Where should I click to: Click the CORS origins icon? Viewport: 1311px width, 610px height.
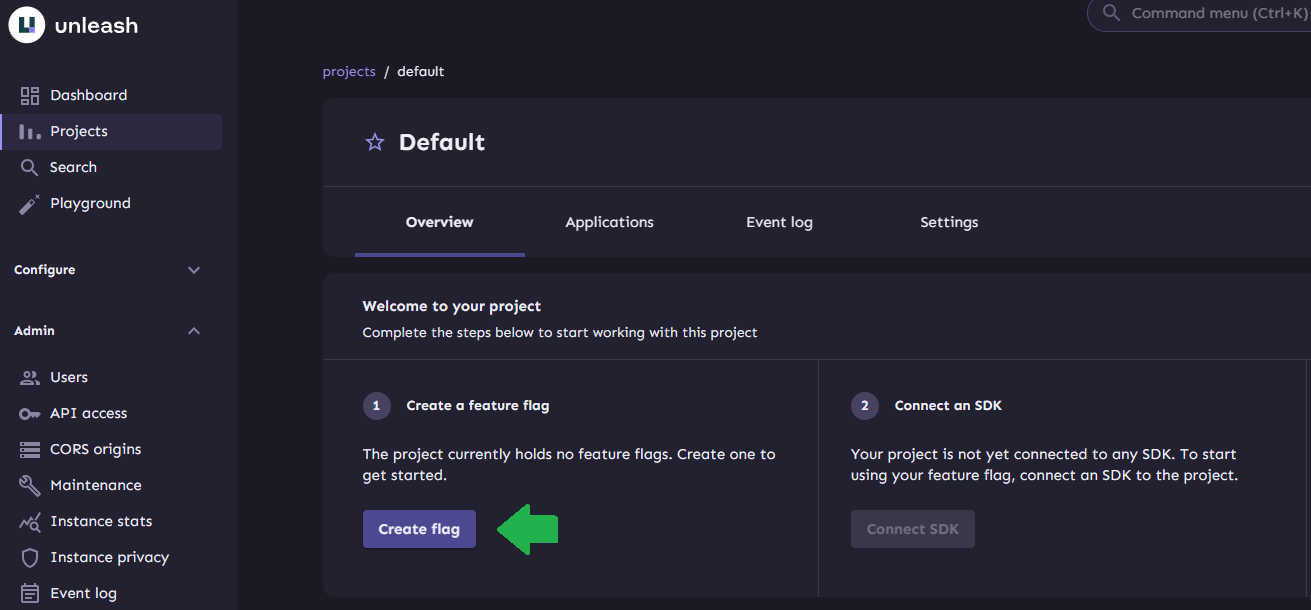click(x=30, y=449)
